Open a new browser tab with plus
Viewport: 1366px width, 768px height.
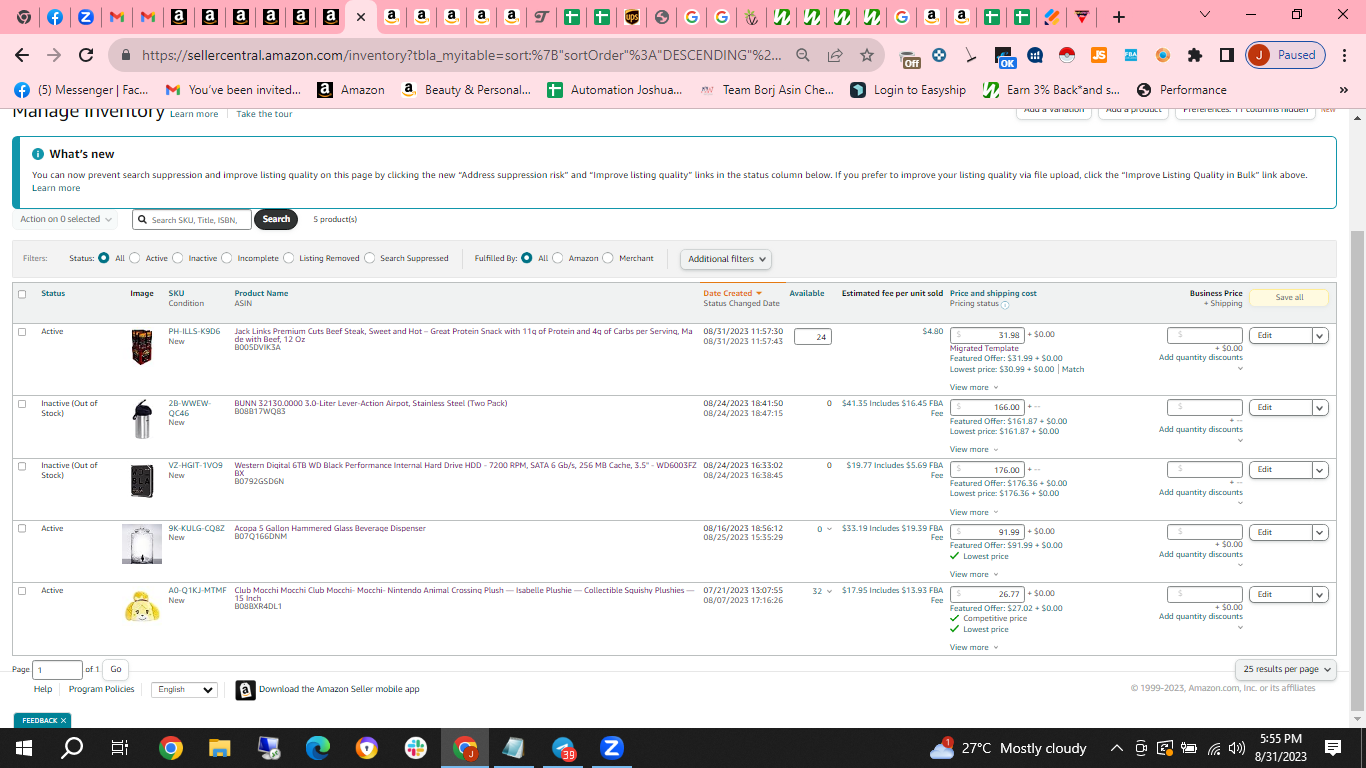click(1119, 17)
